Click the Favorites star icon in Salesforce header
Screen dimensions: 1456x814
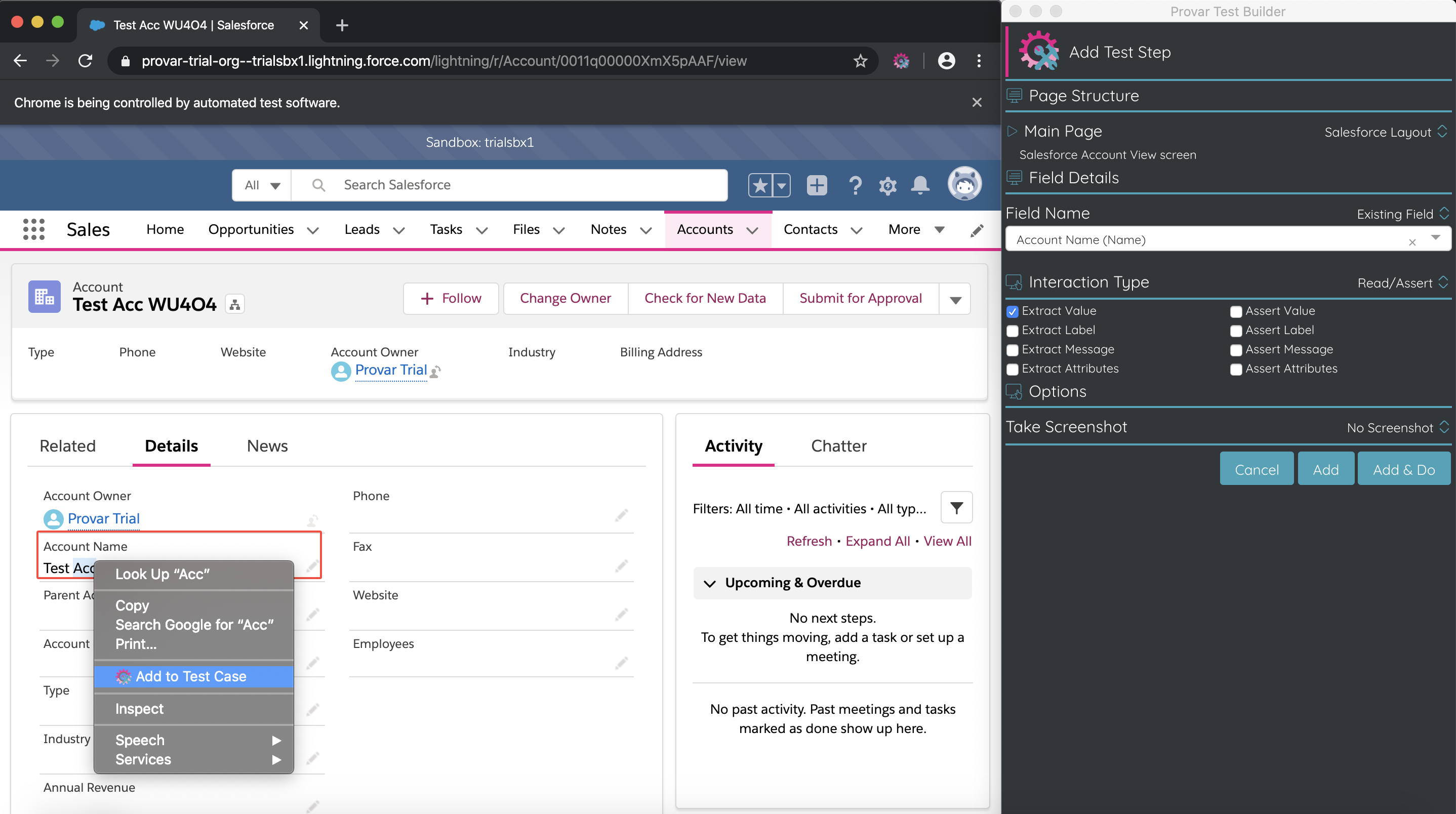760,185
